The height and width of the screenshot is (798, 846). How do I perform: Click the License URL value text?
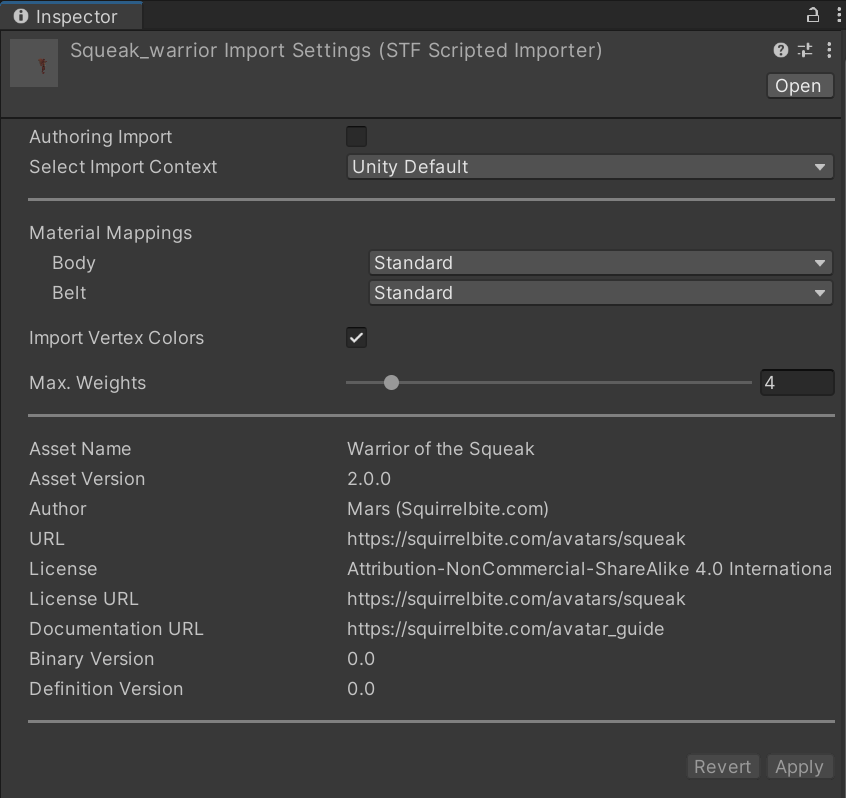[516, 599]
